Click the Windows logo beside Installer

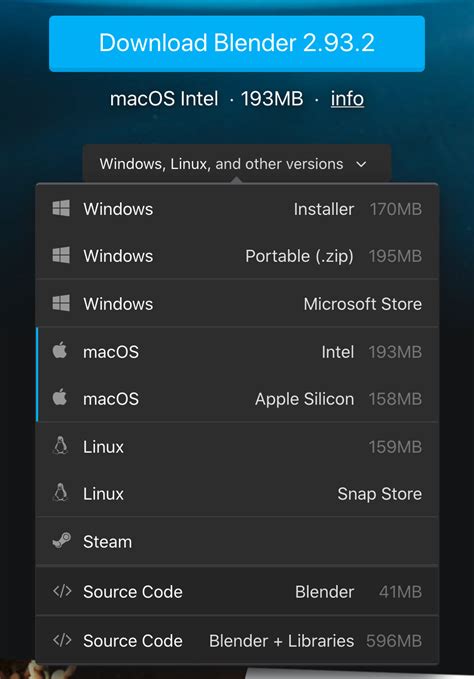click(61, 208)
